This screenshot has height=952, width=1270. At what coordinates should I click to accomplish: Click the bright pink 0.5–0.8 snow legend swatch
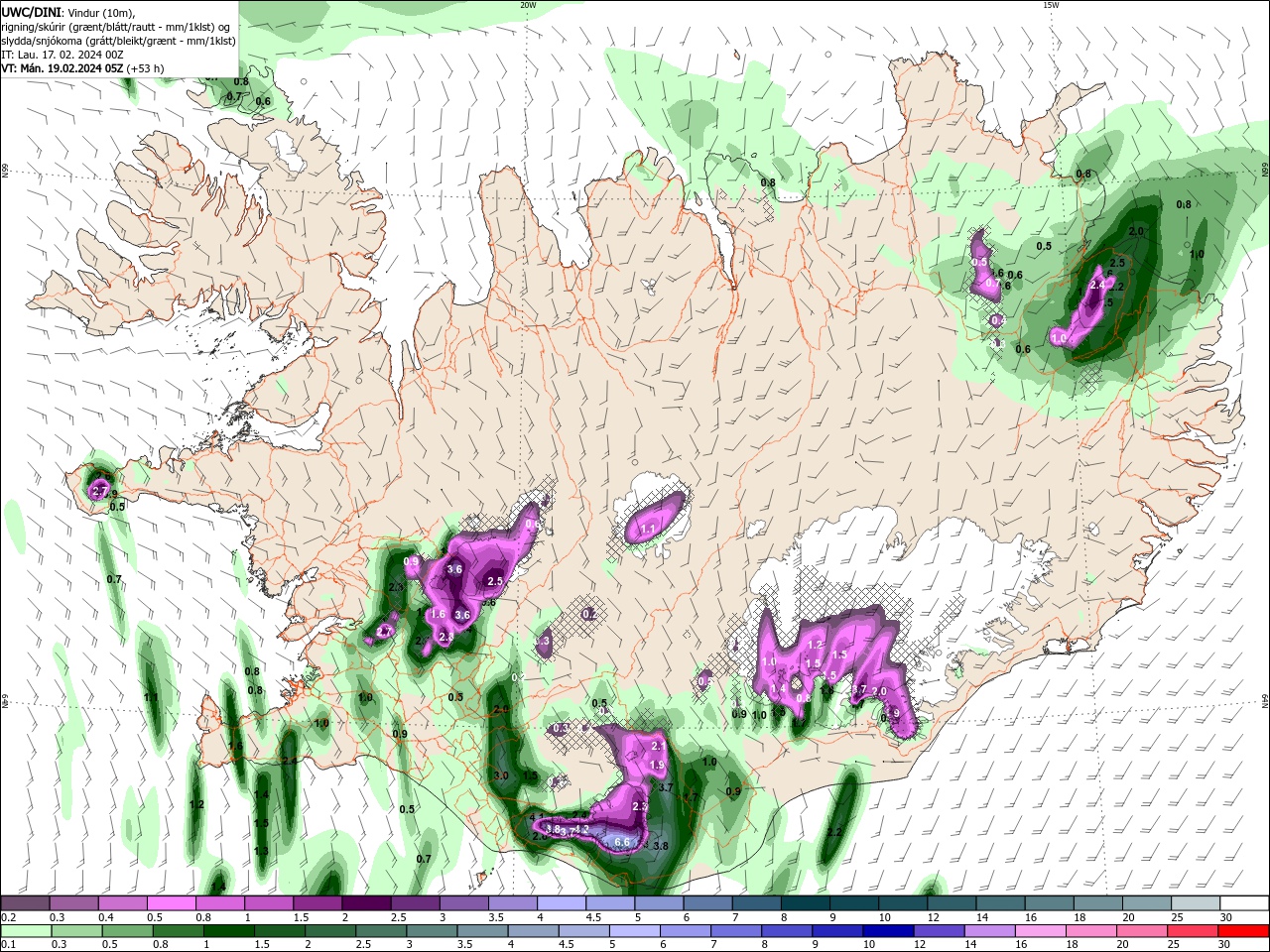pyautogui.click(x=172, y=903)
